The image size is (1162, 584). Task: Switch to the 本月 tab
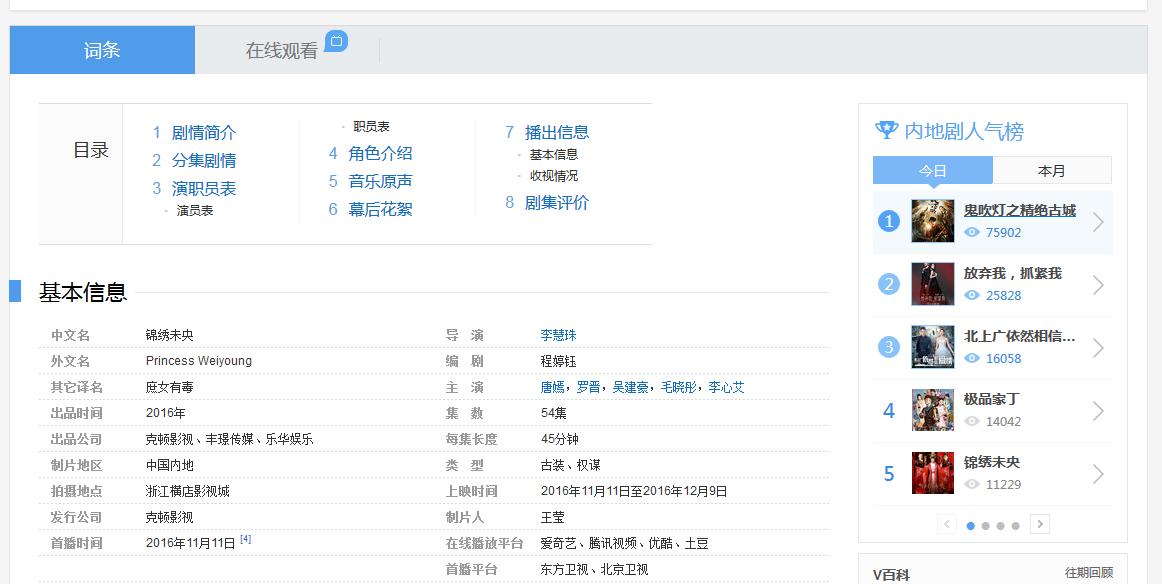click(x=1052, y=169)
